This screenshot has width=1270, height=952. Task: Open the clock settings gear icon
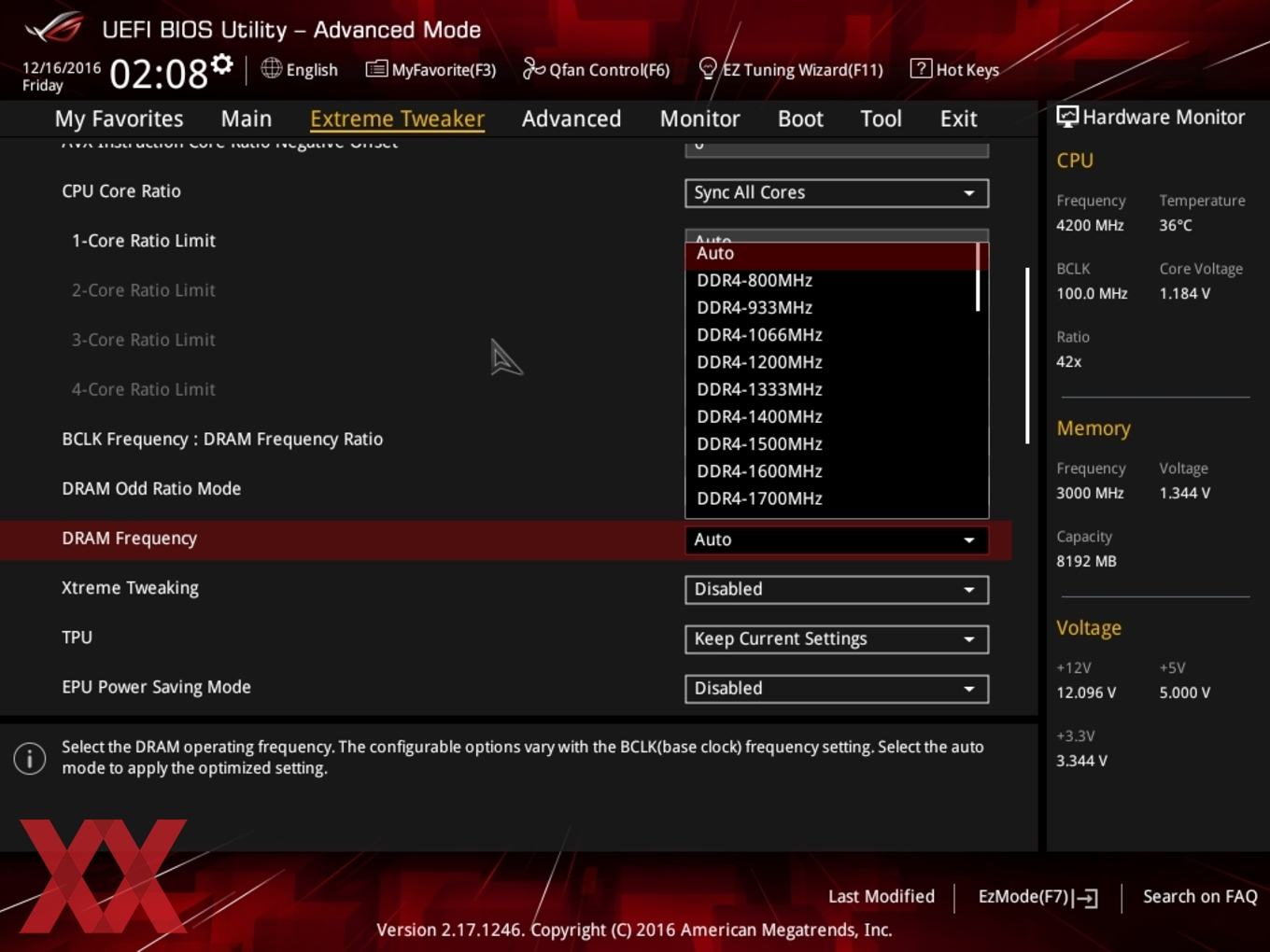pyautogui.click(x=221, y=63)
